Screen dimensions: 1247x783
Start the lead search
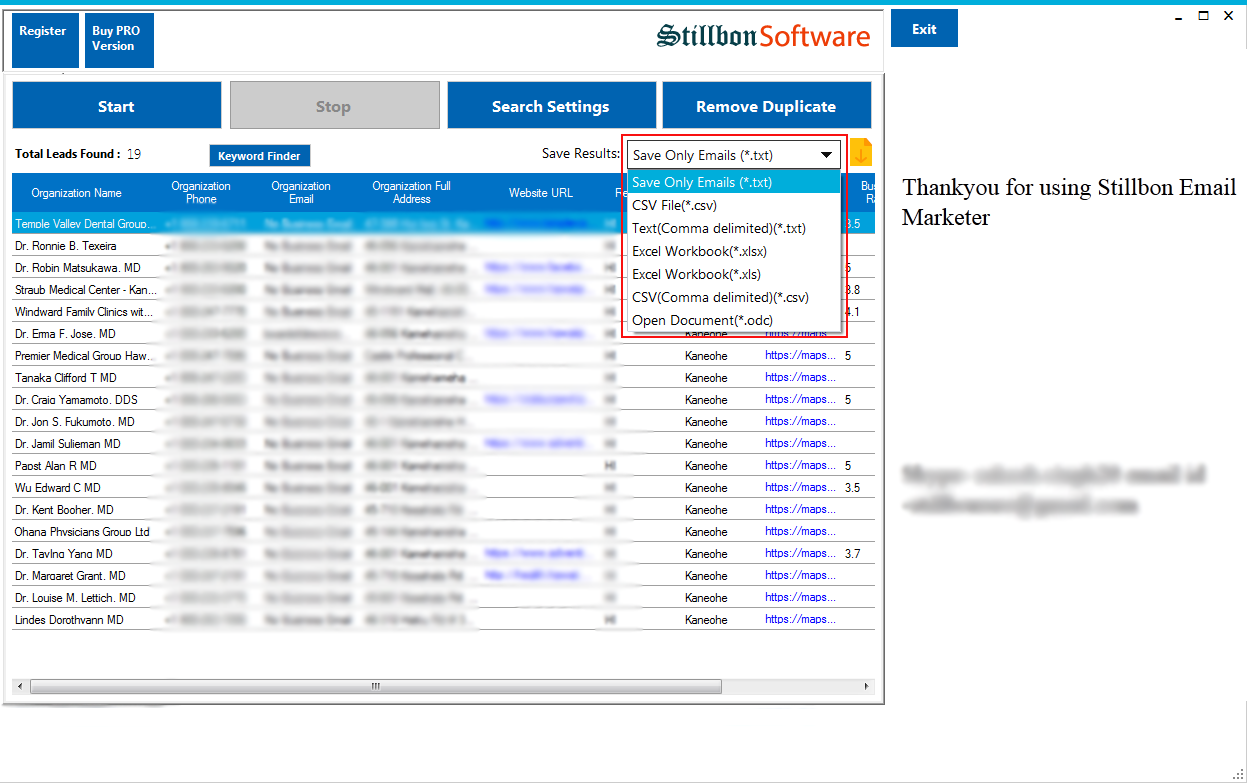point(116,105)
